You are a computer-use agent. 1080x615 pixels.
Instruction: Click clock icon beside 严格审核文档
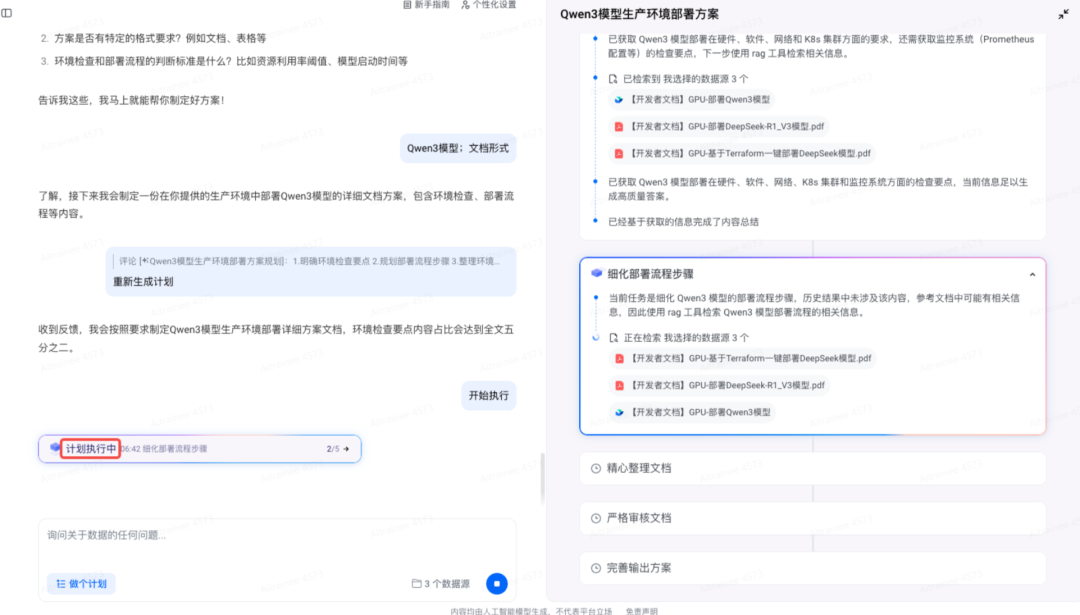(x=596, y=518)
